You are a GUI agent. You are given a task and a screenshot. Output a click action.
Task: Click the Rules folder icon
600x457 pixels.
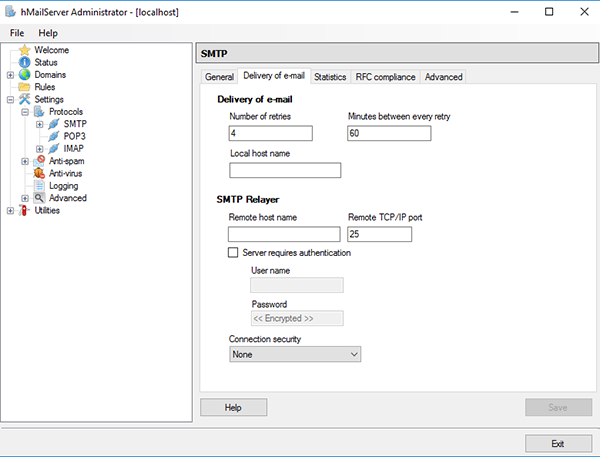[x=24, y=87]
